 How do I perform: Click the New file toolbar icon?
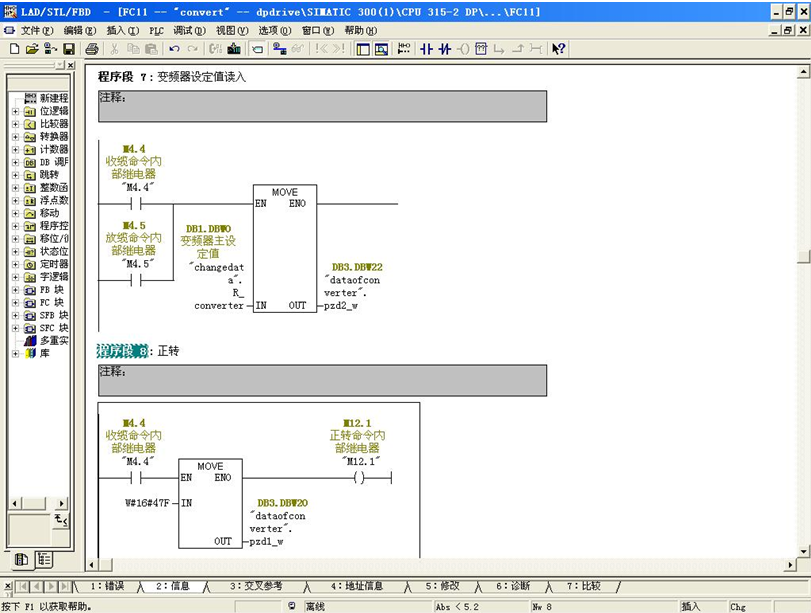point(14,49)
